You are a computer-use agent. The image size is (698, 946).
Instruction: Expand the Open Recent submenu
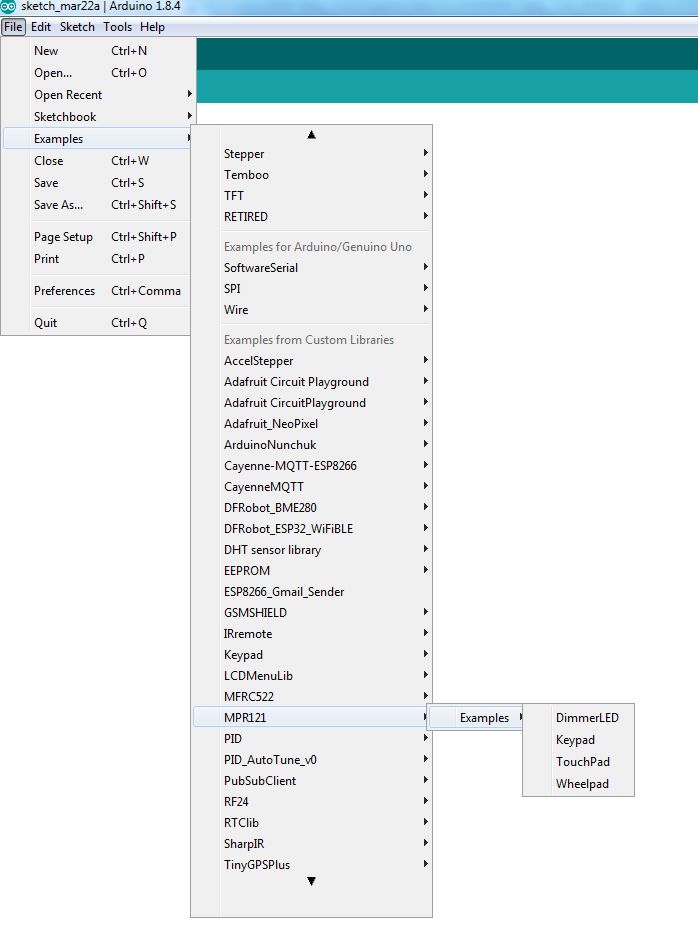[98, 95]
